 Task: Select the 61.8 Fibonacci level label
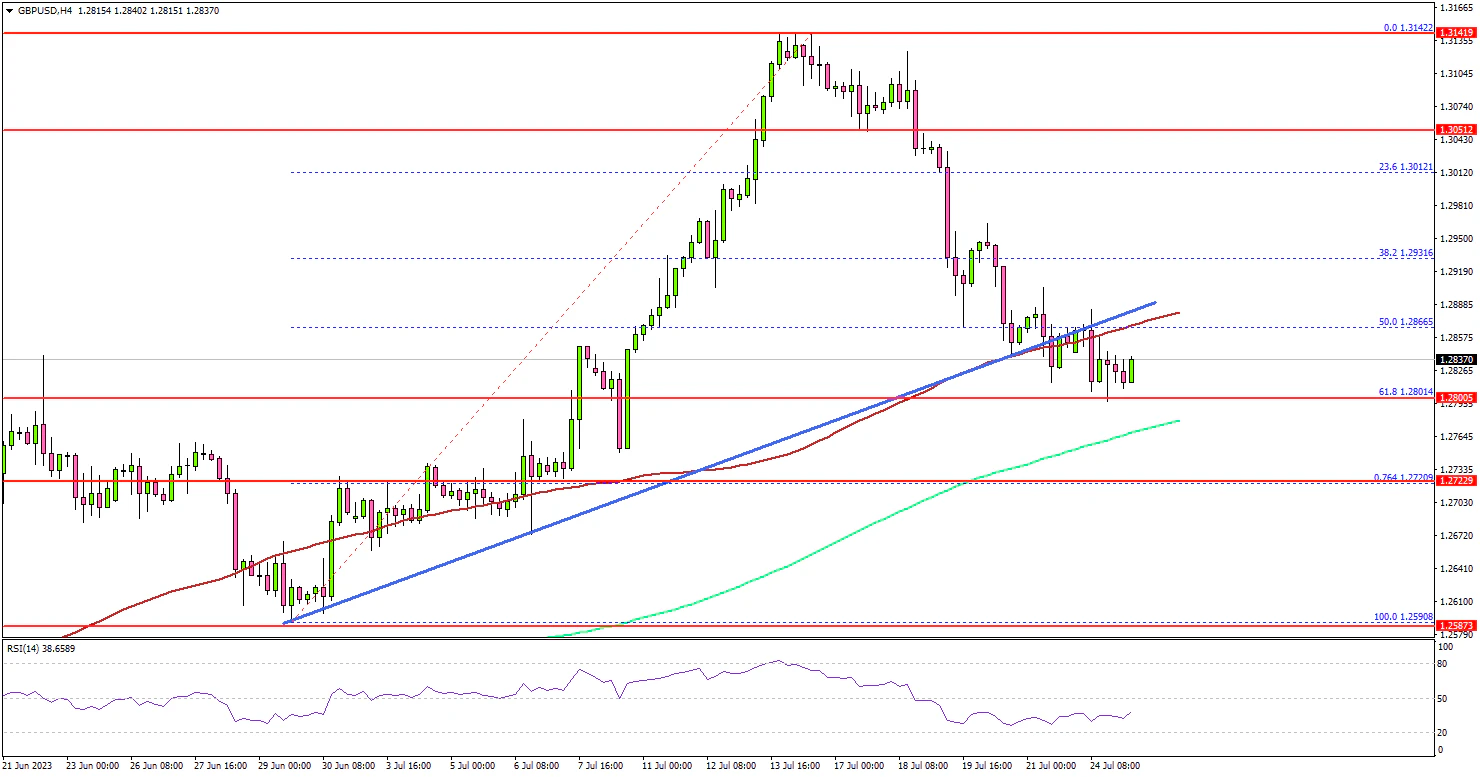click(1406, 392)
